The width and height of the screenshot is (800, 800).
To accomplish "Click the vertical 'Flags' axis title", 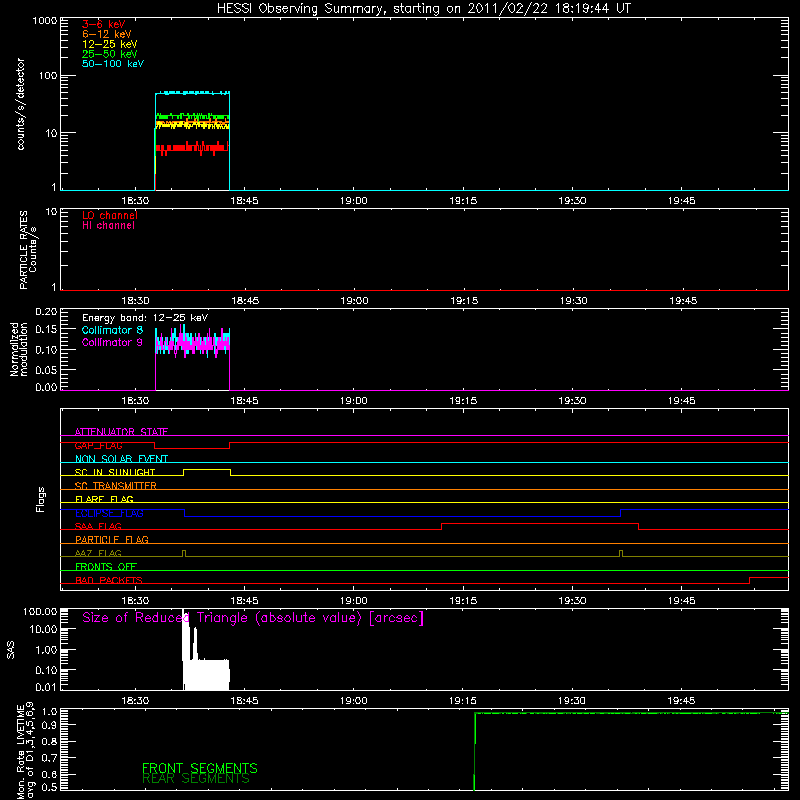I will coord(40,499).
